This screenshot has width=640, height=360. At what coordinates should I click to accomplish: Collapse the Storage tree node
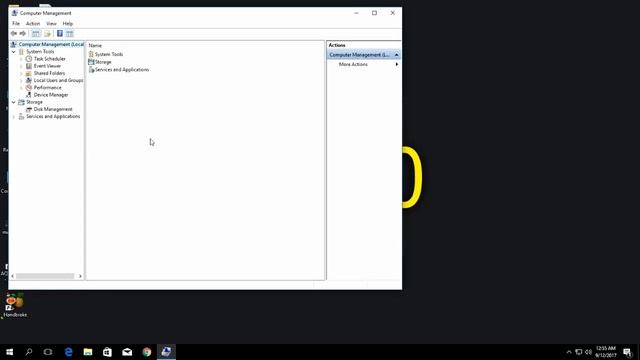pyautogui.click(x=13, y=102)
